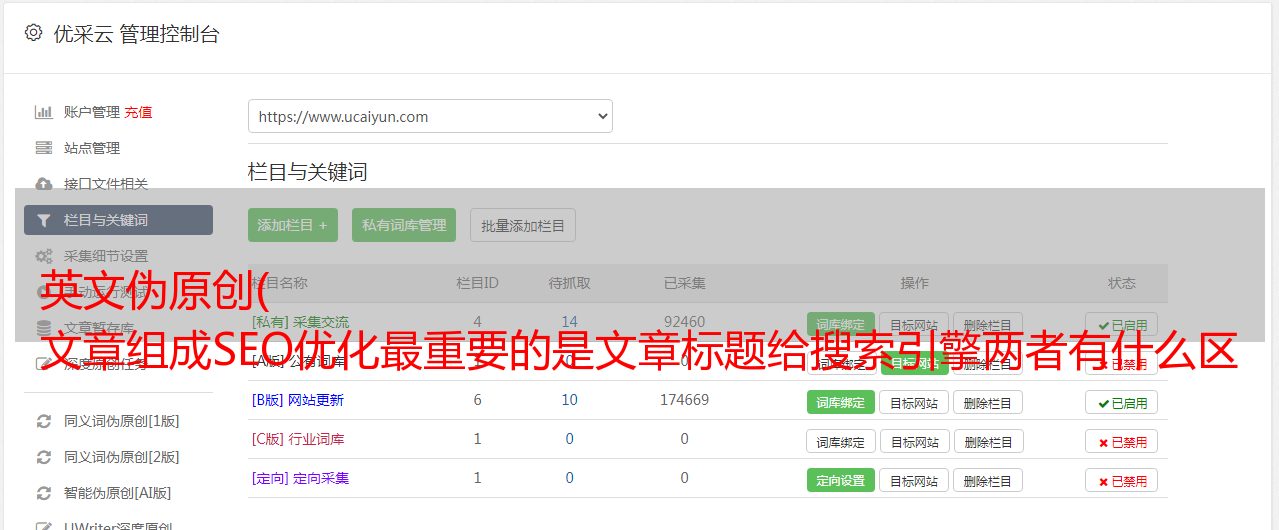The height and width of the screenshot is (530, 1279).
Task: Click the 栏目ID column header
Action: coord(477,283)
